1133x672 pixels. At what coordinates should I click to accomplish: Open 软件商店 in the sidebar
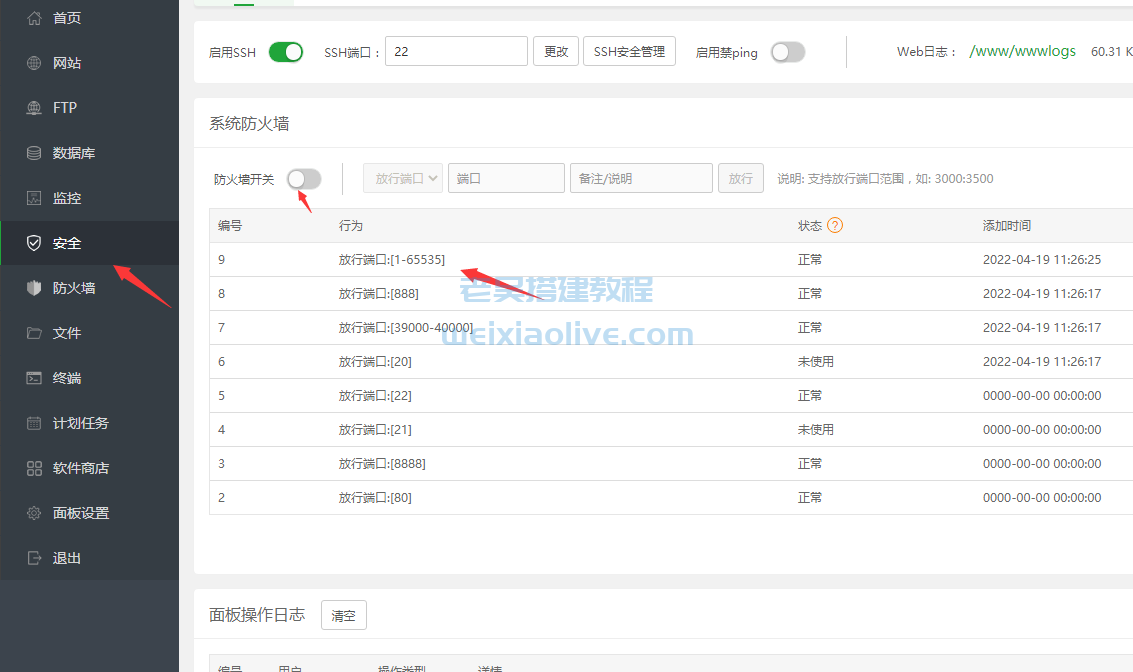[x=80, y=468]
